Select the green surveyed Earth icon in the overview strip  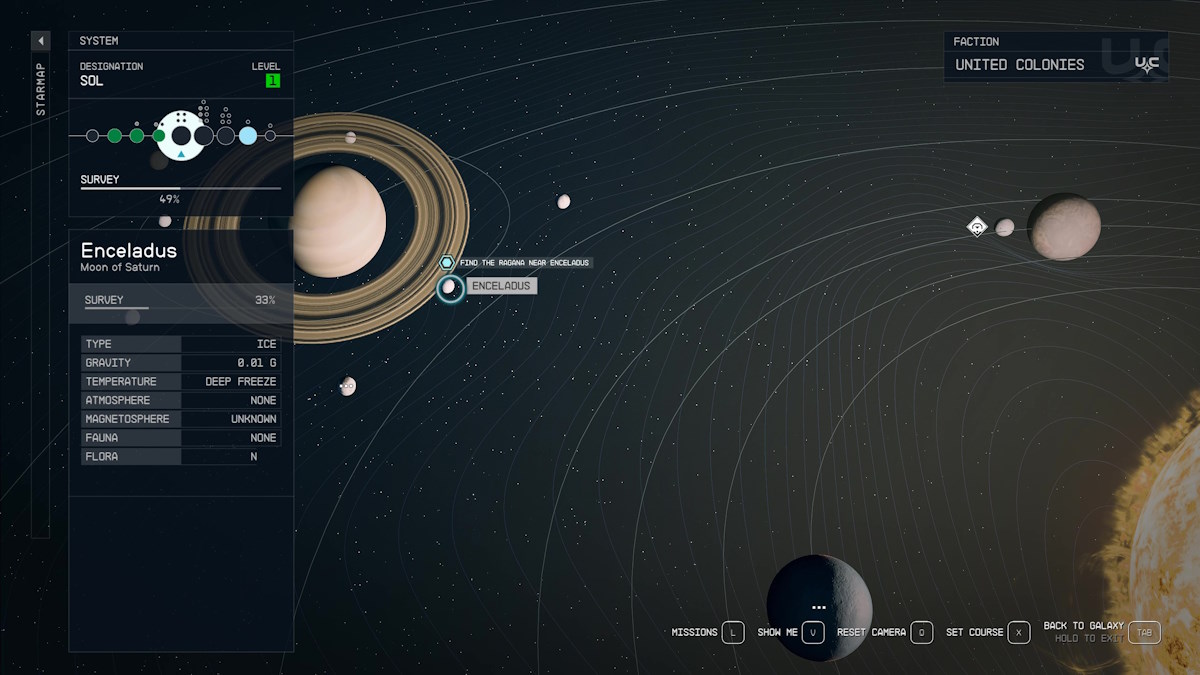click(x=136, y=135)
